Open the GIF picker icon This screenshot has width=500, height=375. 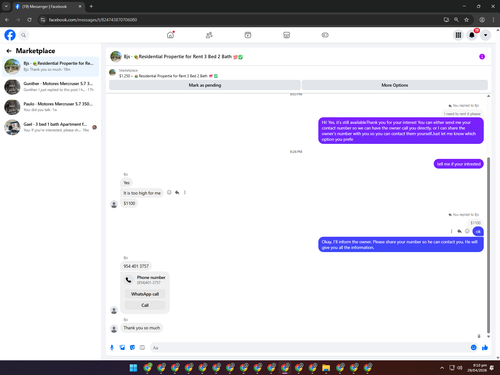click(x=142, y=348)
